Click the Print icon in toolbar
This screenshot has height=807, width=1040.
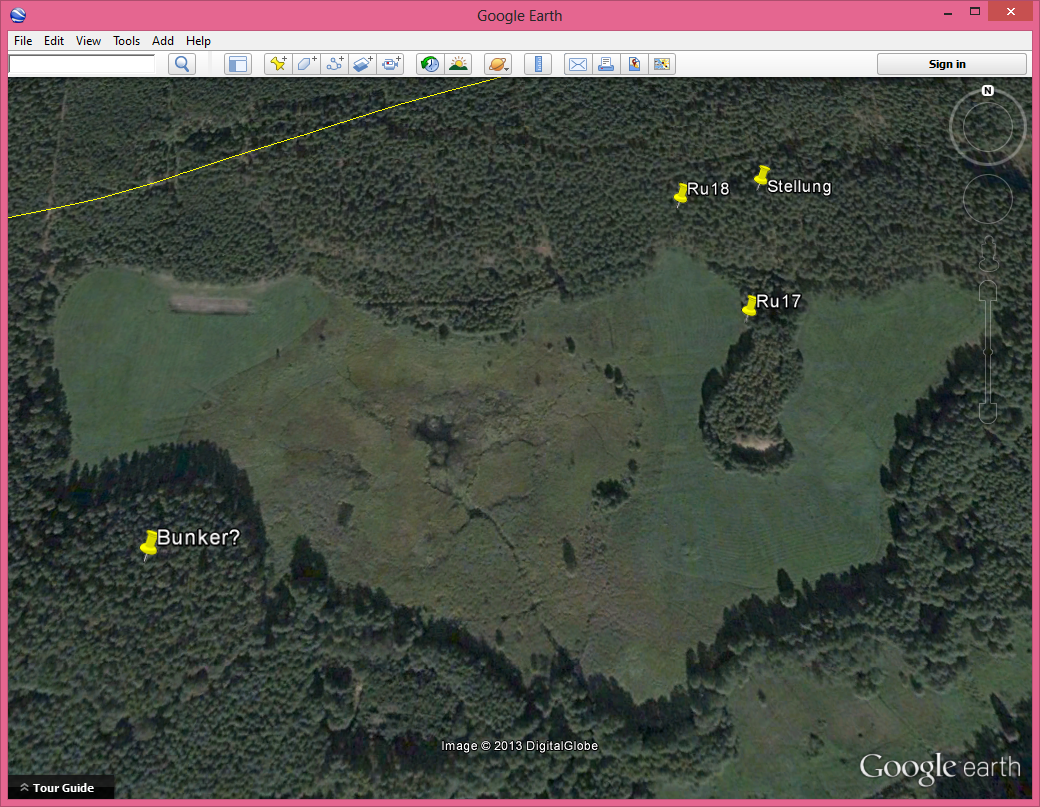point(605,64)
